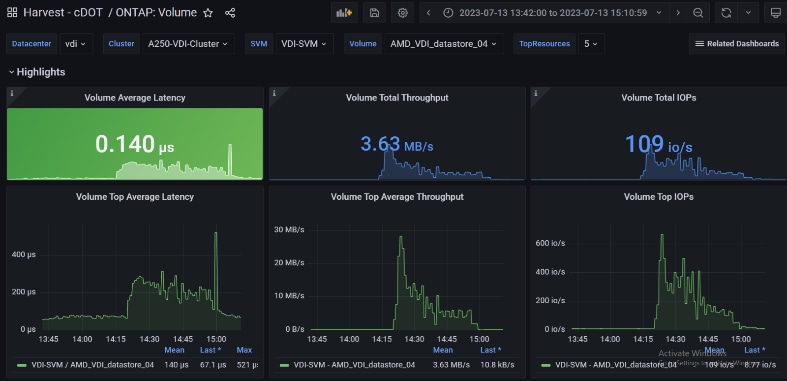The height and width of the screenshot is (381, 787).
Task: Open the dashboards grid icon
Action: coord(12,13)
